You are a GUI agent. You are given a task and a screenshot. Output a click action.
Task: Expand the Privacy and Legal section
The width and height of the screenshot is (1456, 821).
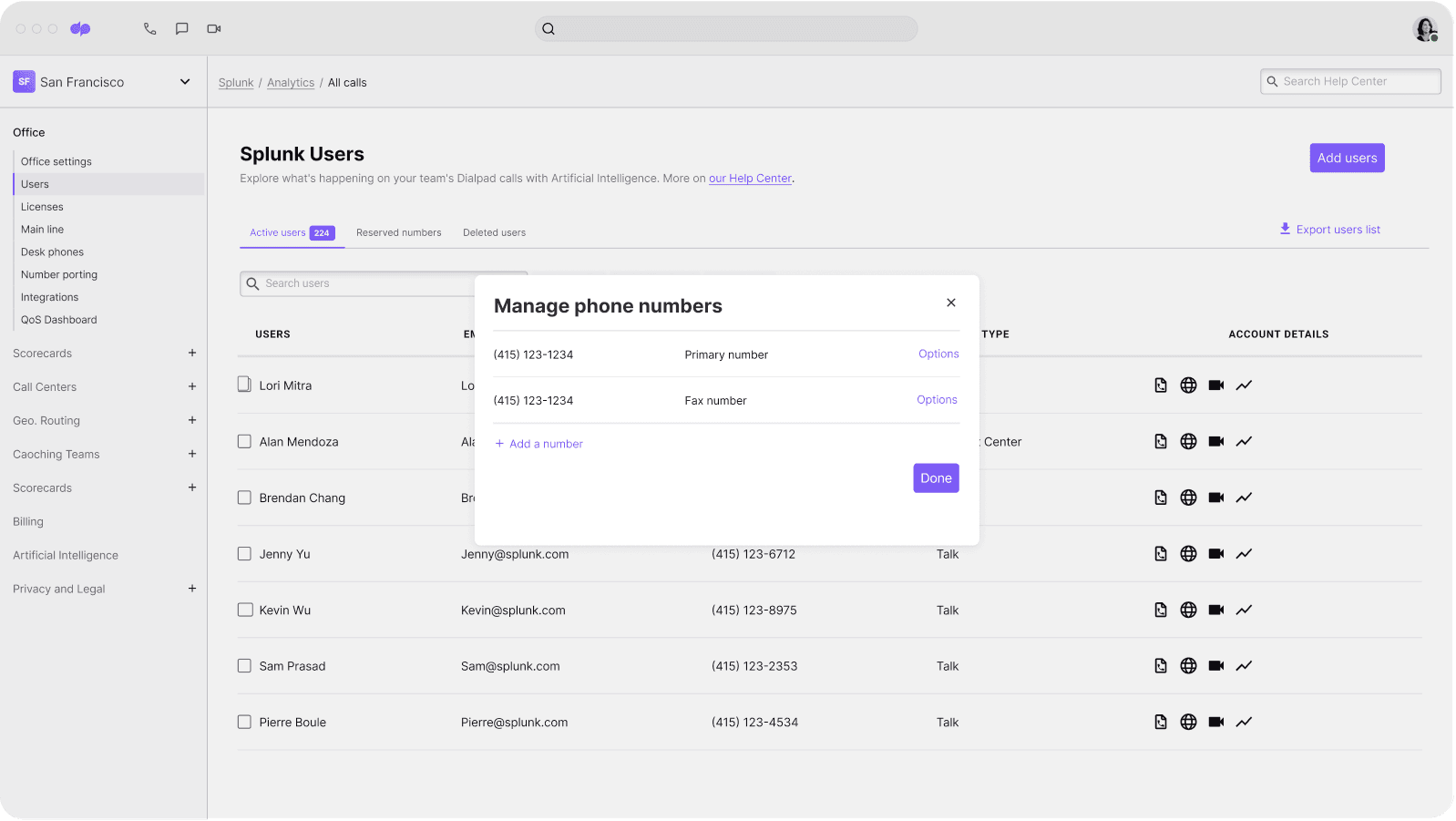click(192, 589)
